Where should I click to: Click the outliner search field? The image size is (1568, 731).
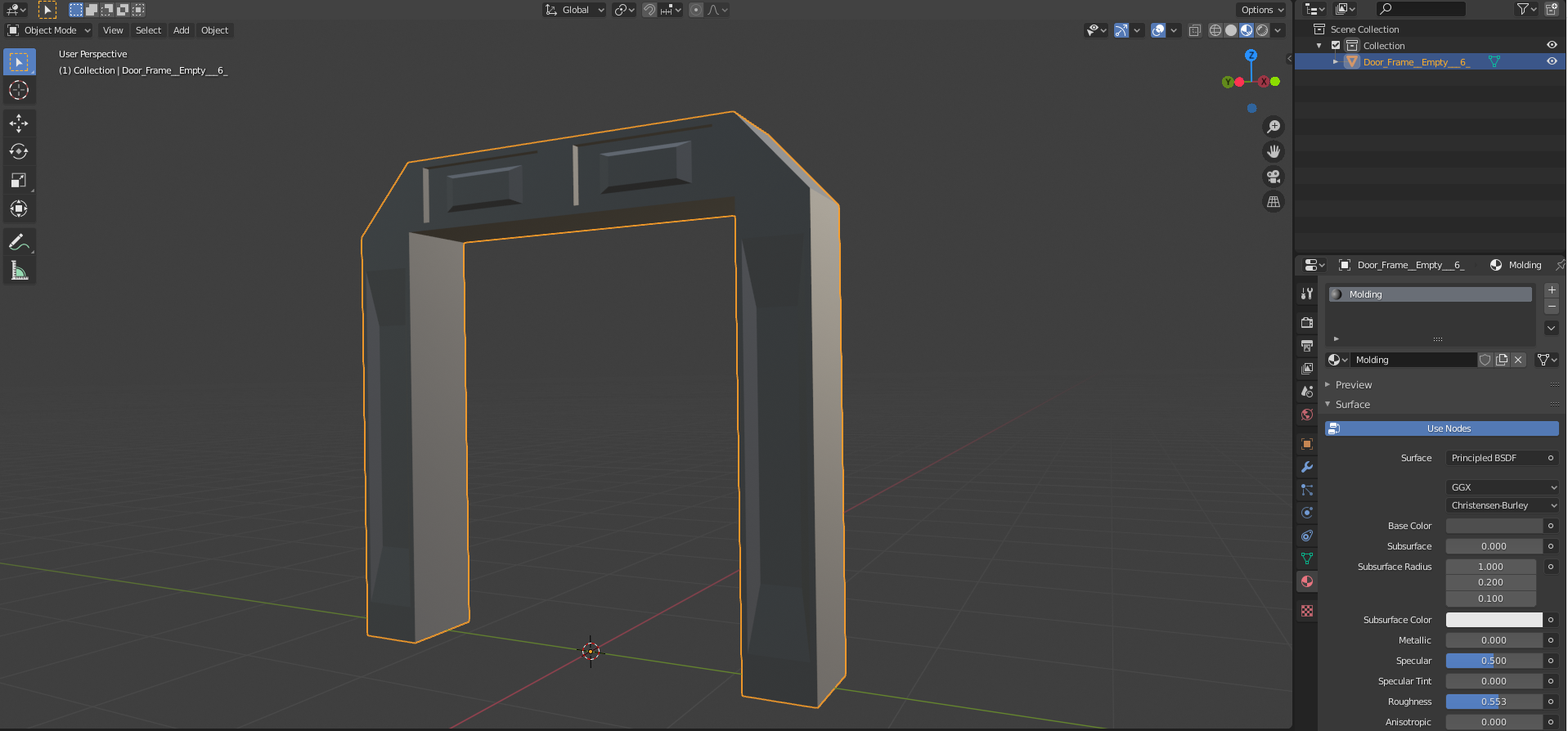1422,9
